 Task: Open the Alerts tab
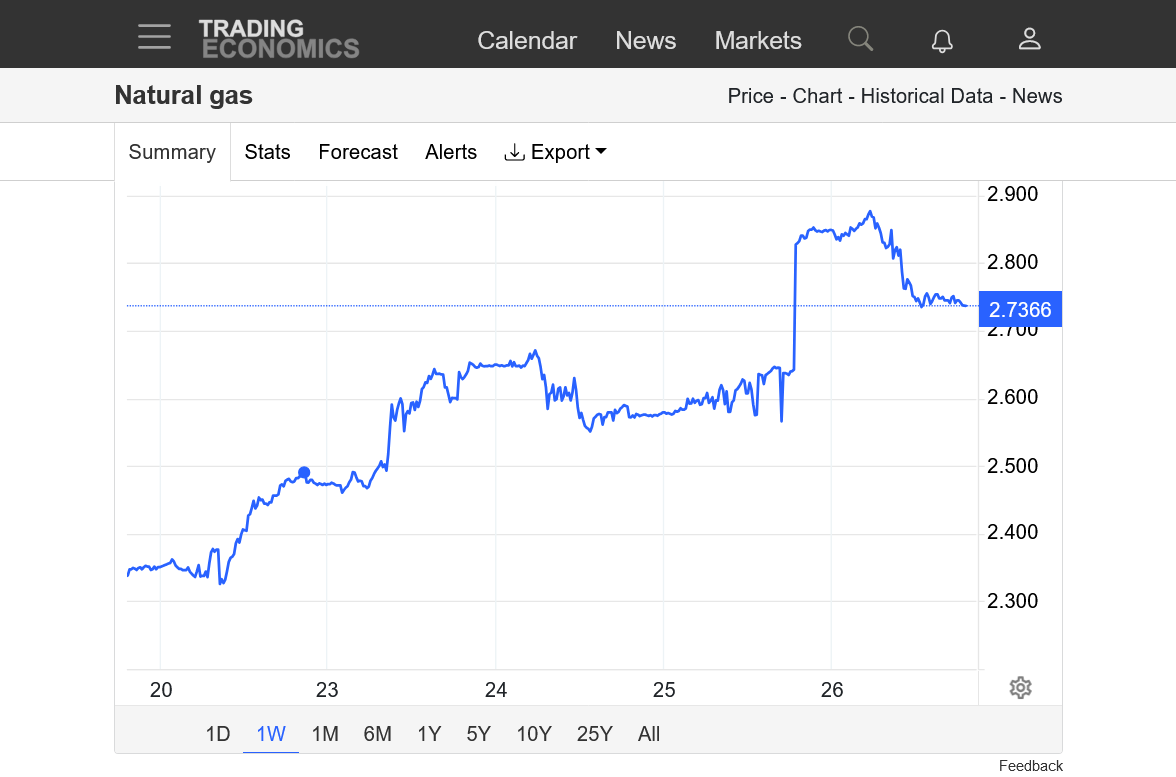[x=451, y=152]
